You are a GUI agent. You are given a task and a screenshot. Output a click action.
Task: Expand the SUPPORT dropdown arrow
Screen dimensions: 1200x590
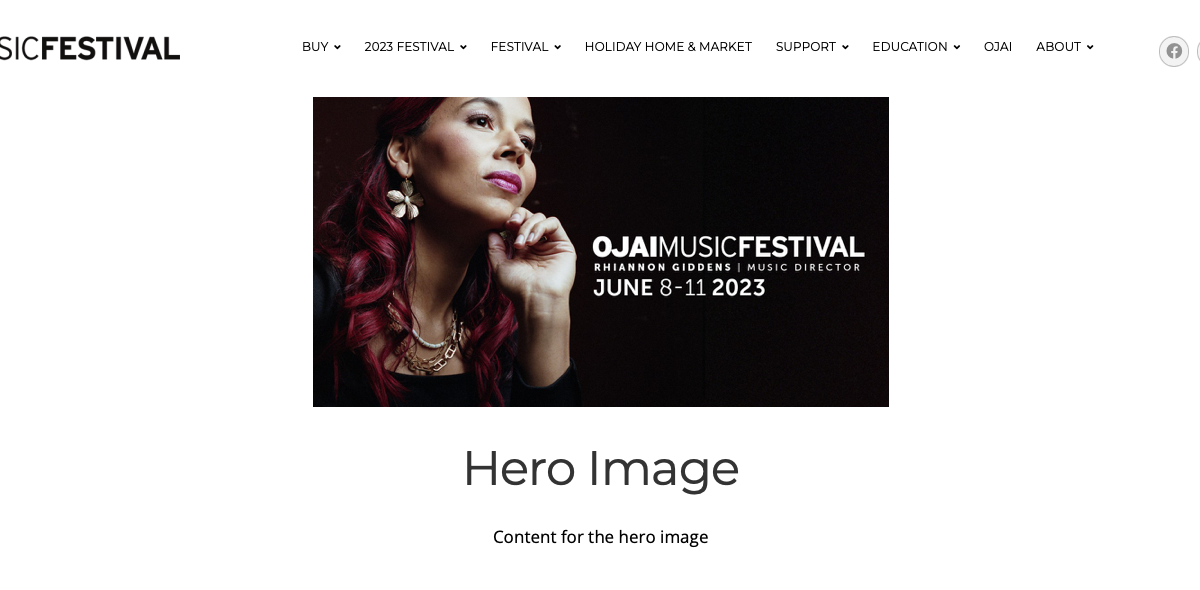[845, 47]
